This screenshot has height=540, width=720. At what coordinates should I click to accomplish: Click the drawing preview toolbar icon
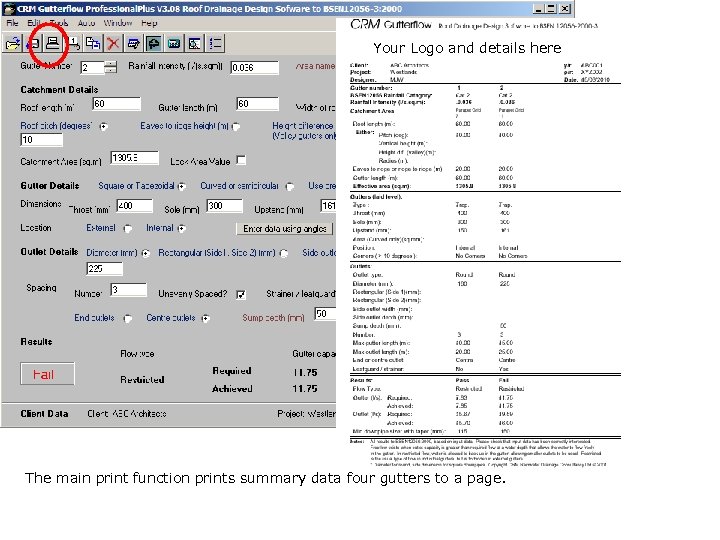tap(194, 44)
